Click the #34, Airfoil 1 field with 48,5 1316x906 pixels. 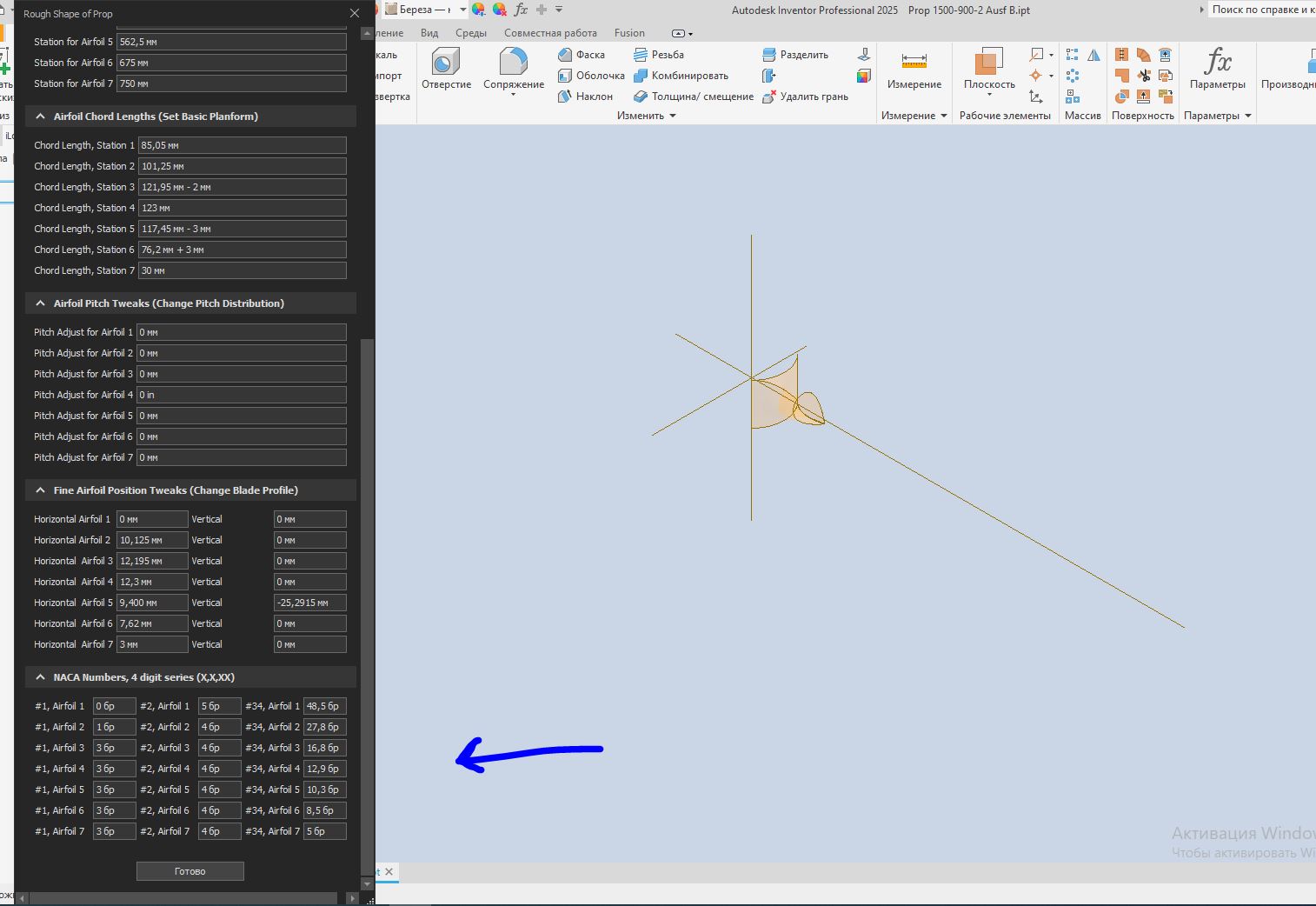point(325,706)
